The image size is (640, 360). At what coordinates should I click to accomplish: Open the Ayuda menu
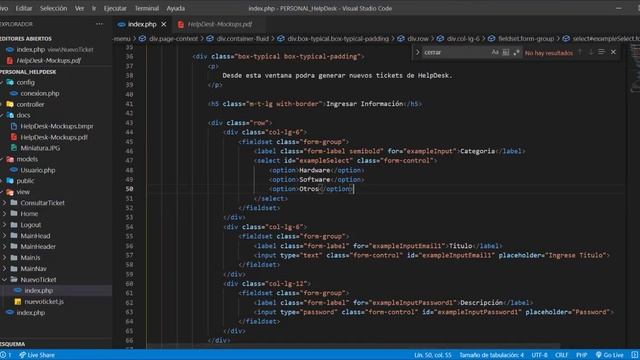click(176, 8)
